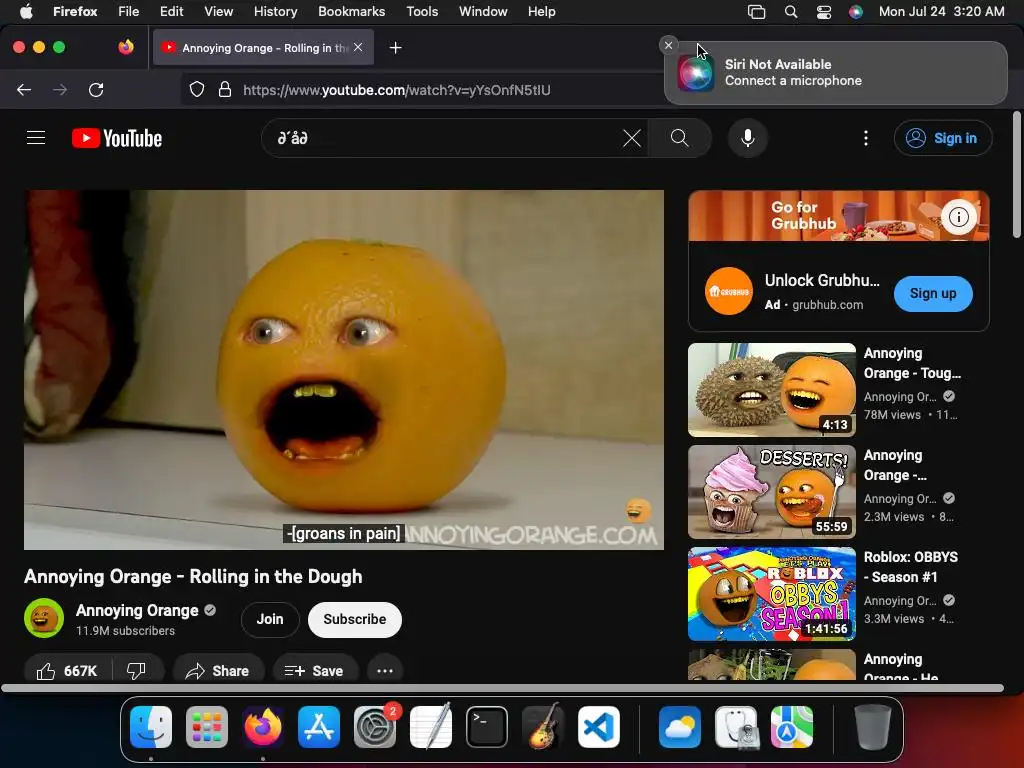
Task: Open the History menu
Action: [275, 11]
